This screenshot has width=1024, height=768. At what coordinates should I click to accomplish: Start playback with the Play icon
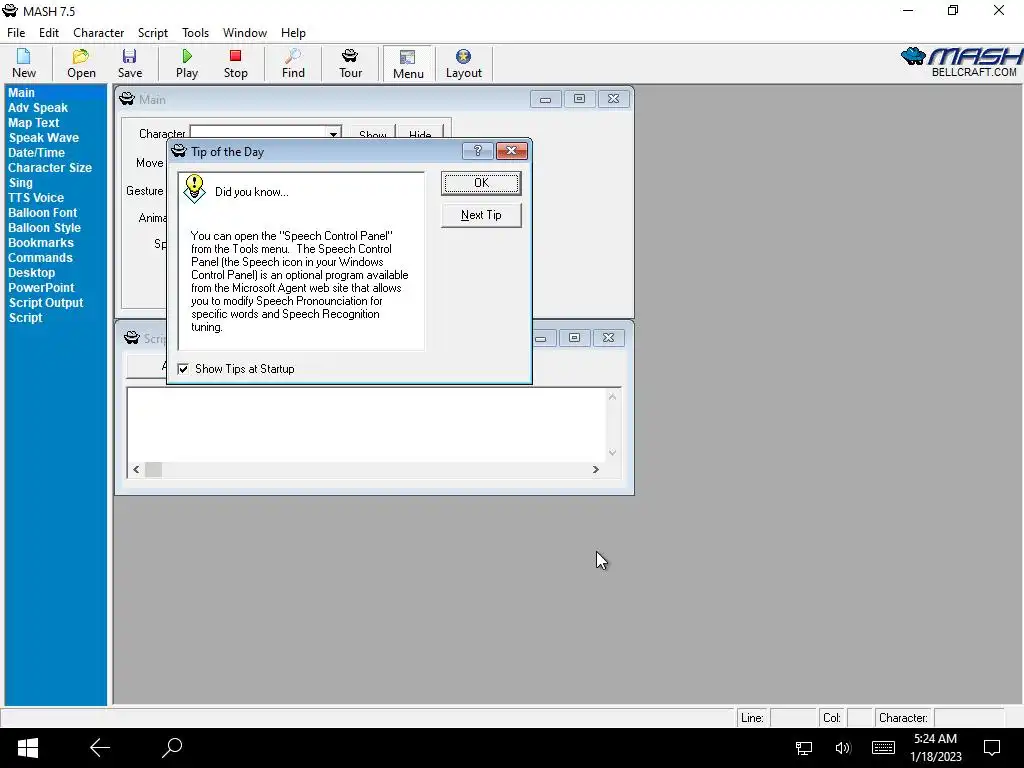pos(187,63)
